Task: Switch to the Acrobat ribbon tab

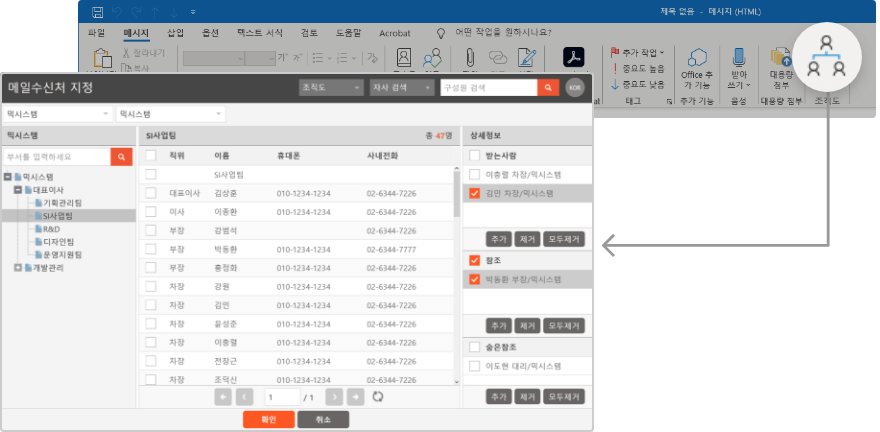Action: [x=395, y=33]
